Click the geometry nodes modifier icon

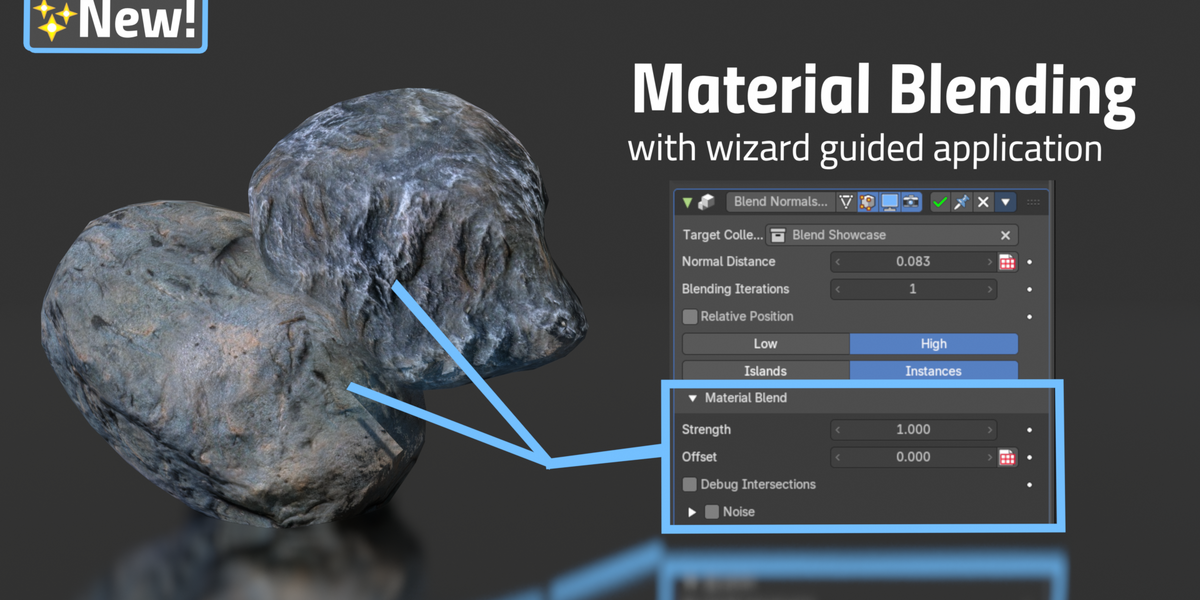[706, 202]
